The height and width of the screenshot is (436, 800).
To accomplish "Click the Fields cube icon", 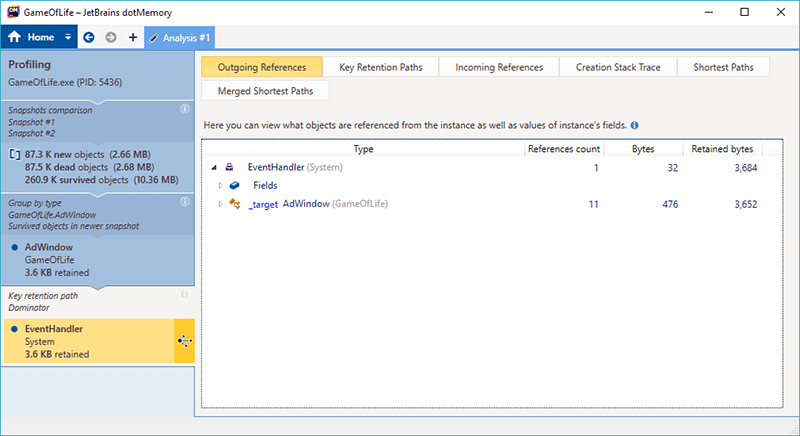I will pos(234,185).
